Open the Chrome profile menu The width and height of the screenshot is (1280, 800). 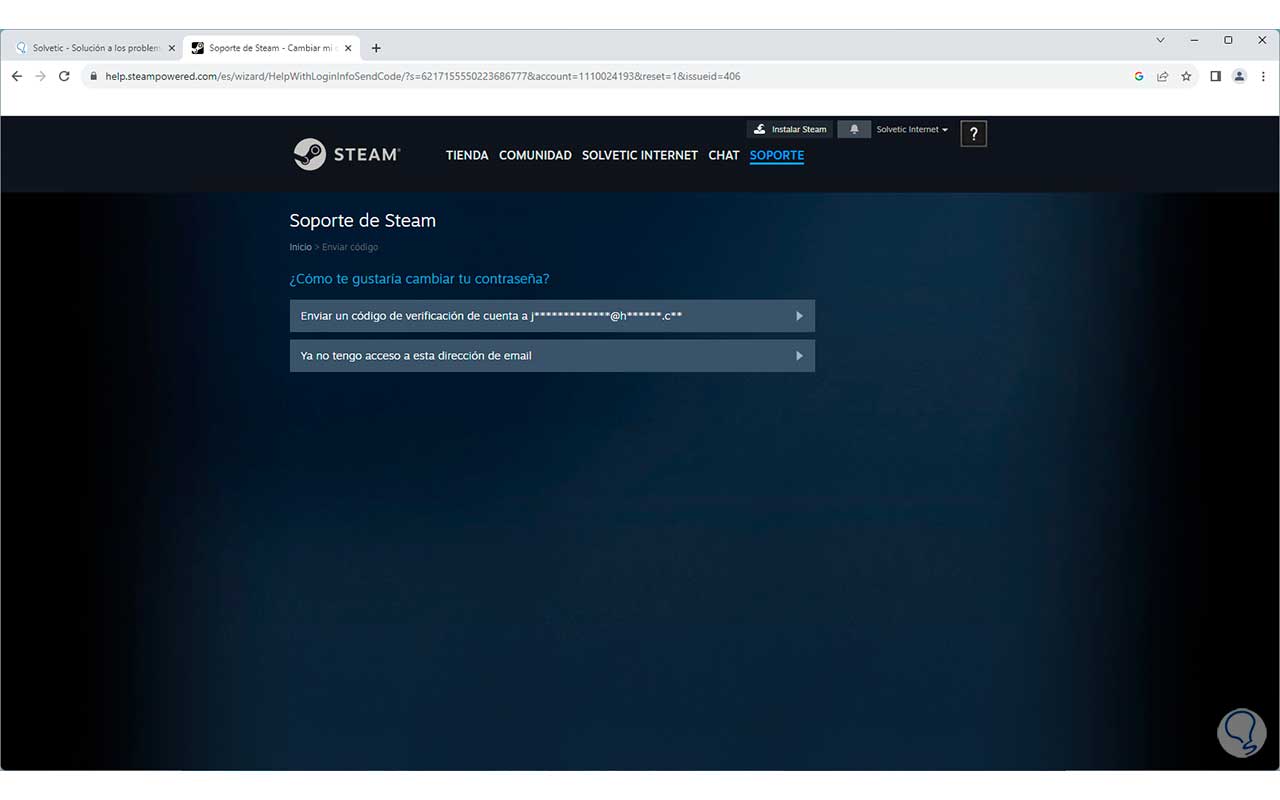click(x=1239, y=76)
